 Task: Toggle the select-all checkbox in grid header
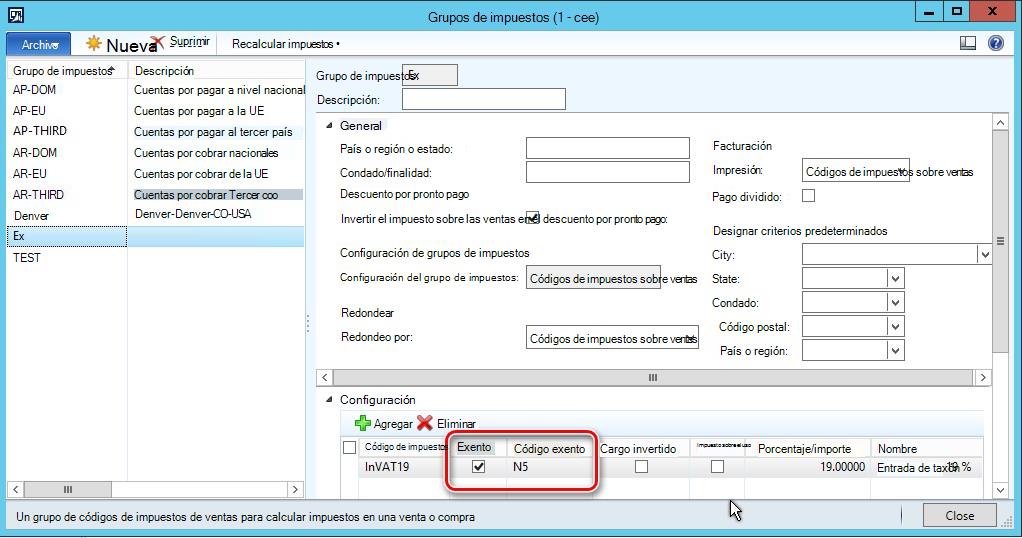[x=349, y=447]
